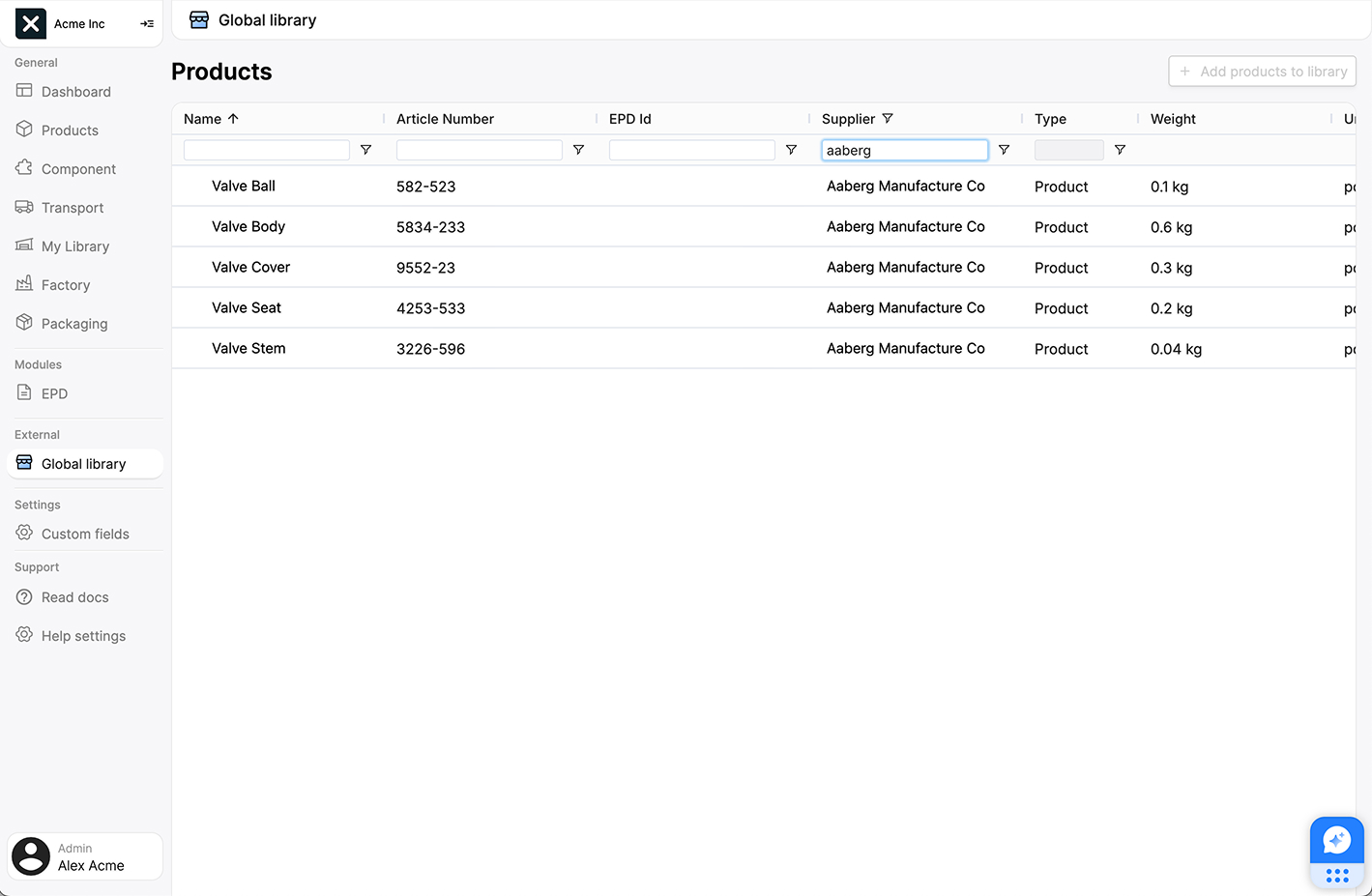Click the Supplier filter input field
This screenshot has width=1372, height=896.
click(x=904, y=150)
